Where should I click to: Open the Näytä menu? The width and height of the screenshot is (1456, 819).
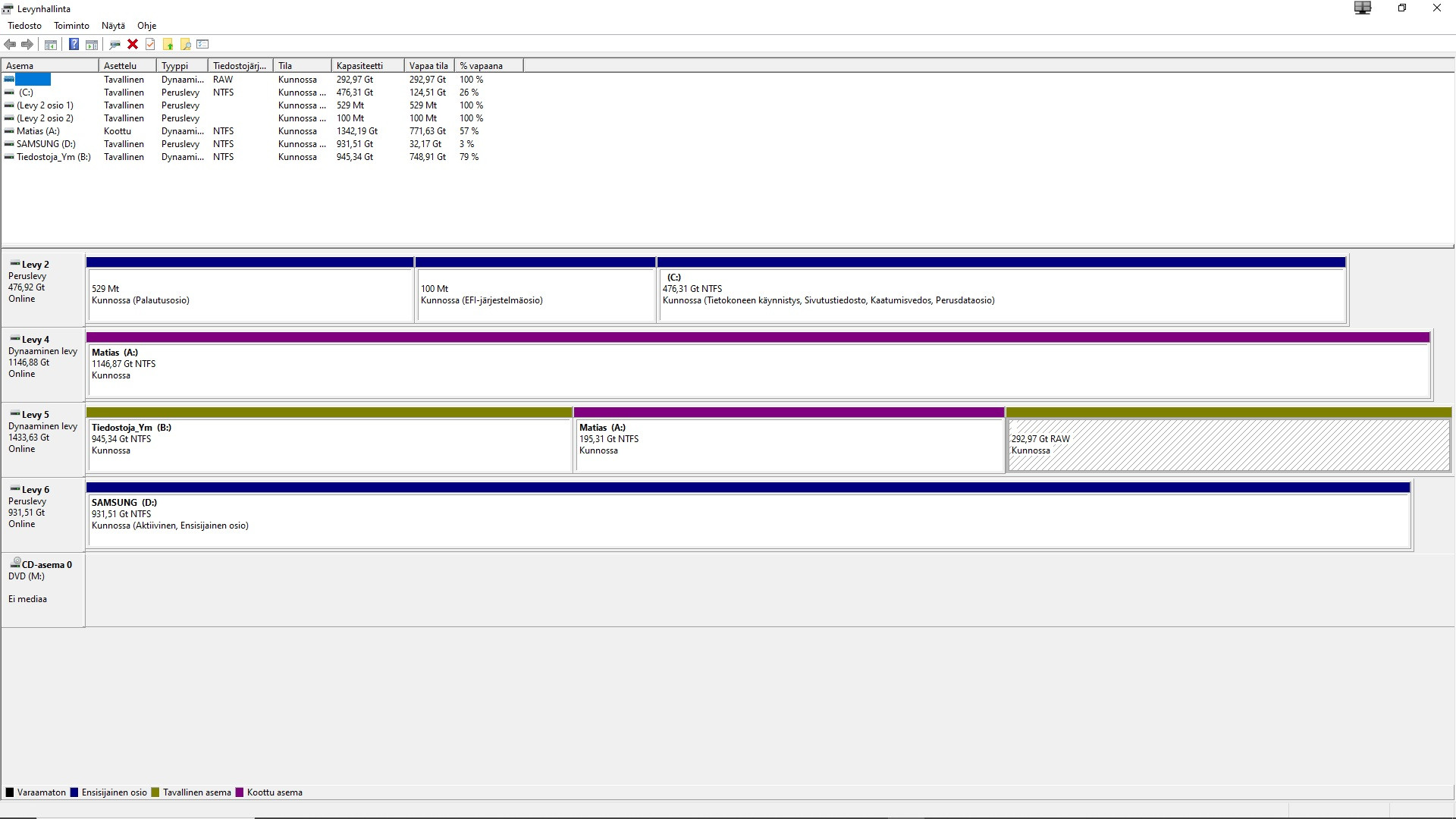click(113, 26)
